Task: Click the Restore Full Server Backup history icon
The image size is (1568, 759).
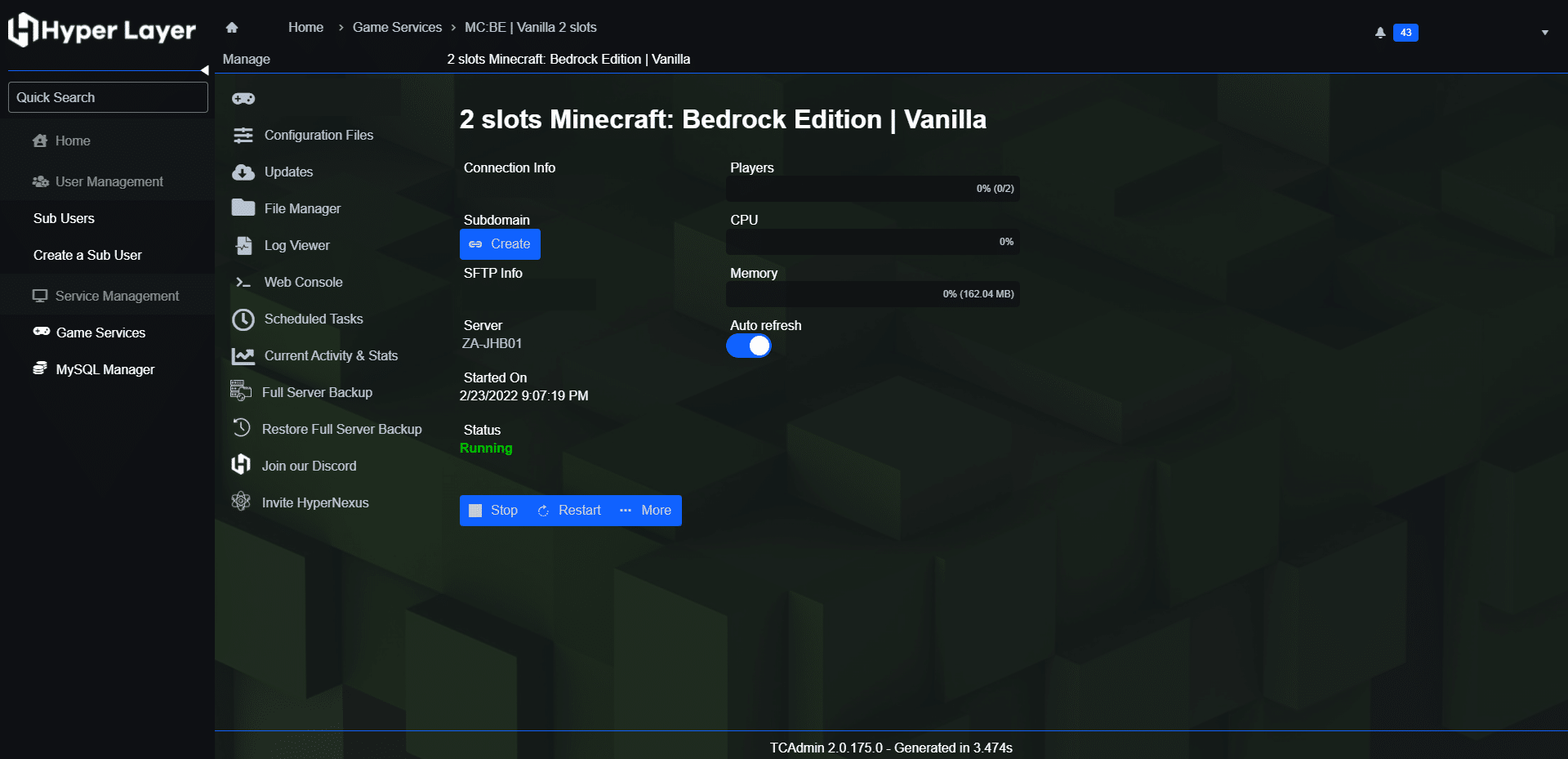Action: [241, 427]
